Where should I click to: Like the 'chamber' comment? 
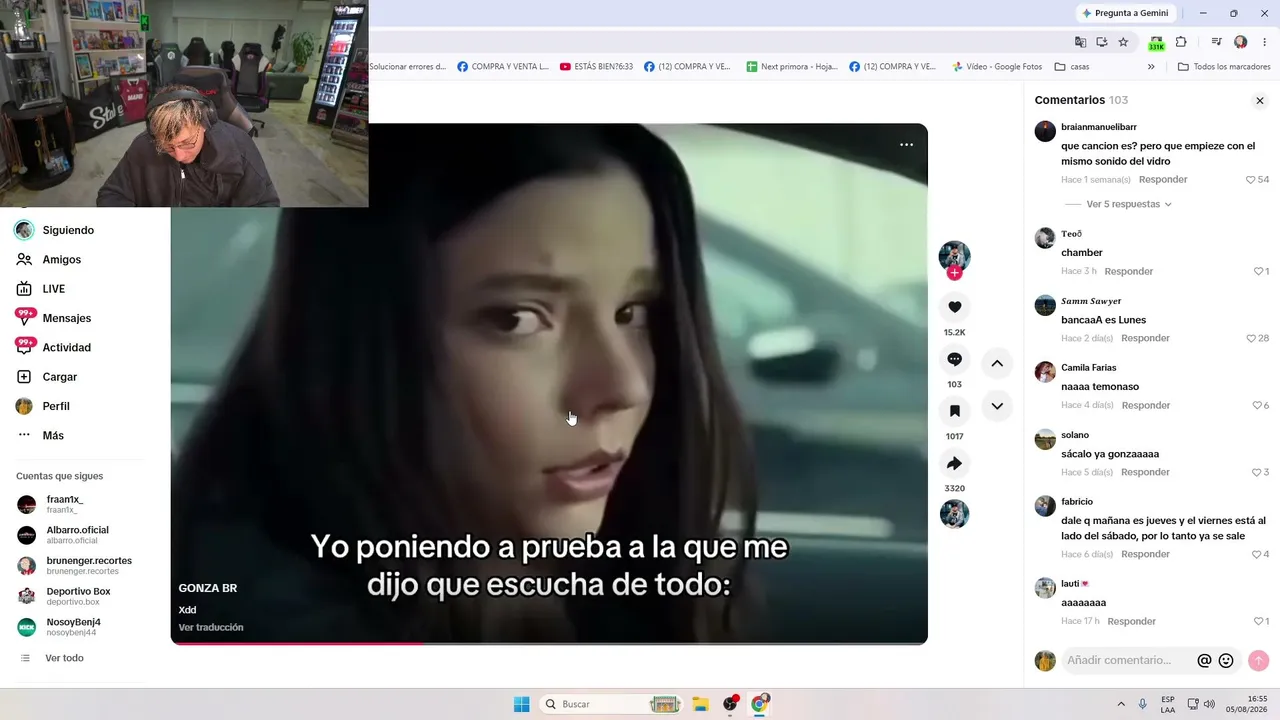pos(1258,271)
